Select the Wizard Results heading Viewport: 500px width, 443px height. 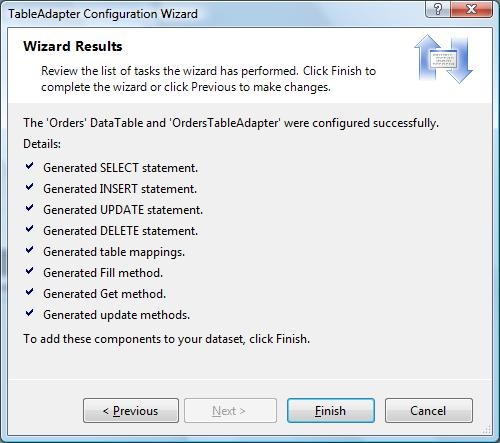(x=73, y=46)
